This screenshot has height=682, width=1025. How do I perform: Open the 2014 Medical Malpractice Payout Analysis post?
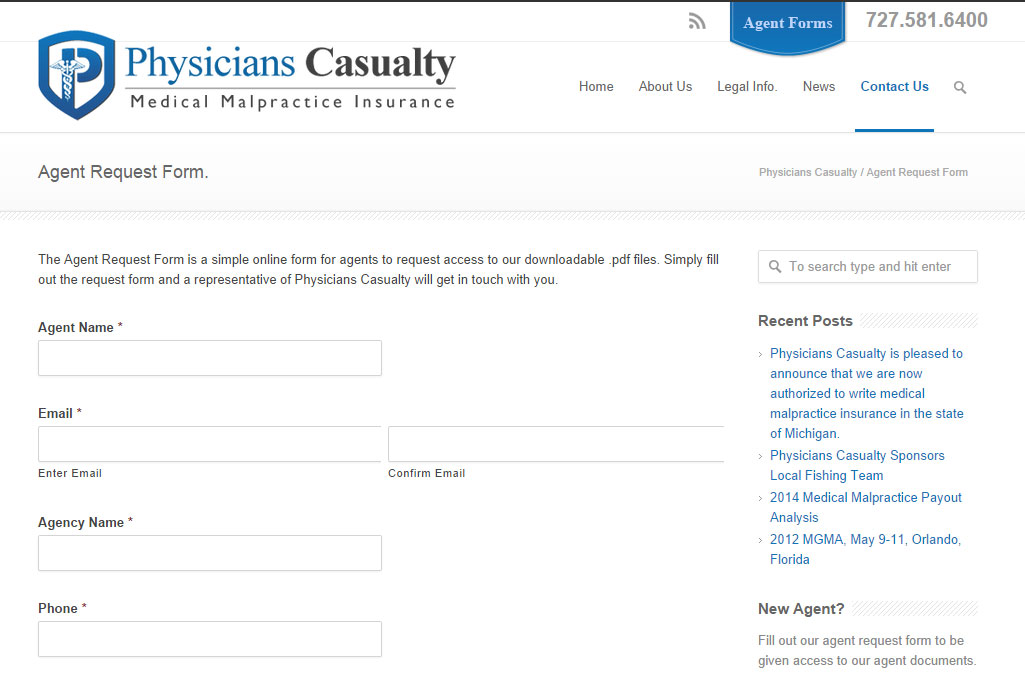[x=865, y=507]
